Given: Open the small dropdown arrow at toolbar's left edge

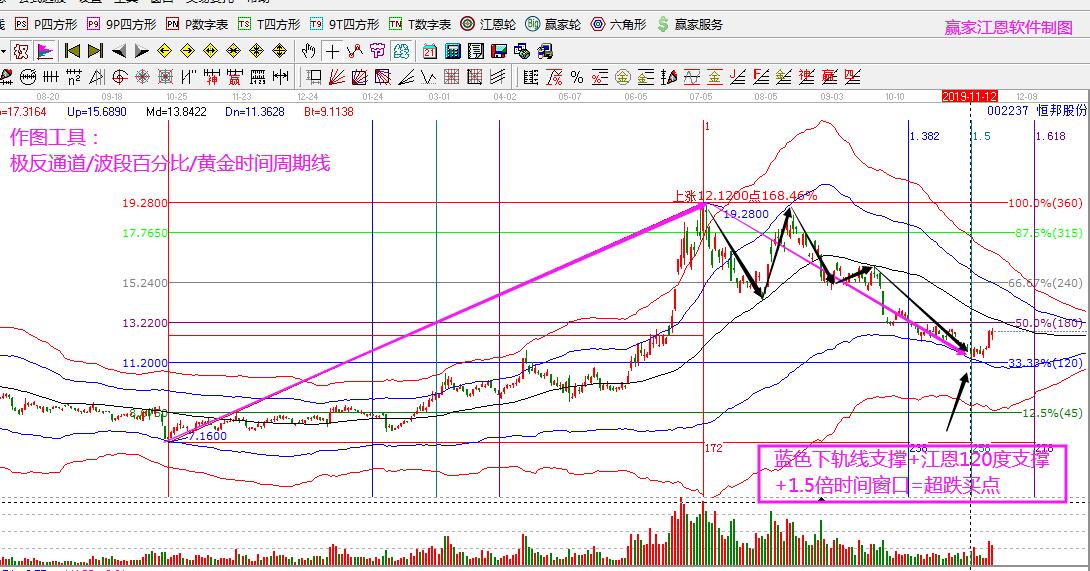Looking at the screenshot, I should pyautogui.click(x=4, y=51).
